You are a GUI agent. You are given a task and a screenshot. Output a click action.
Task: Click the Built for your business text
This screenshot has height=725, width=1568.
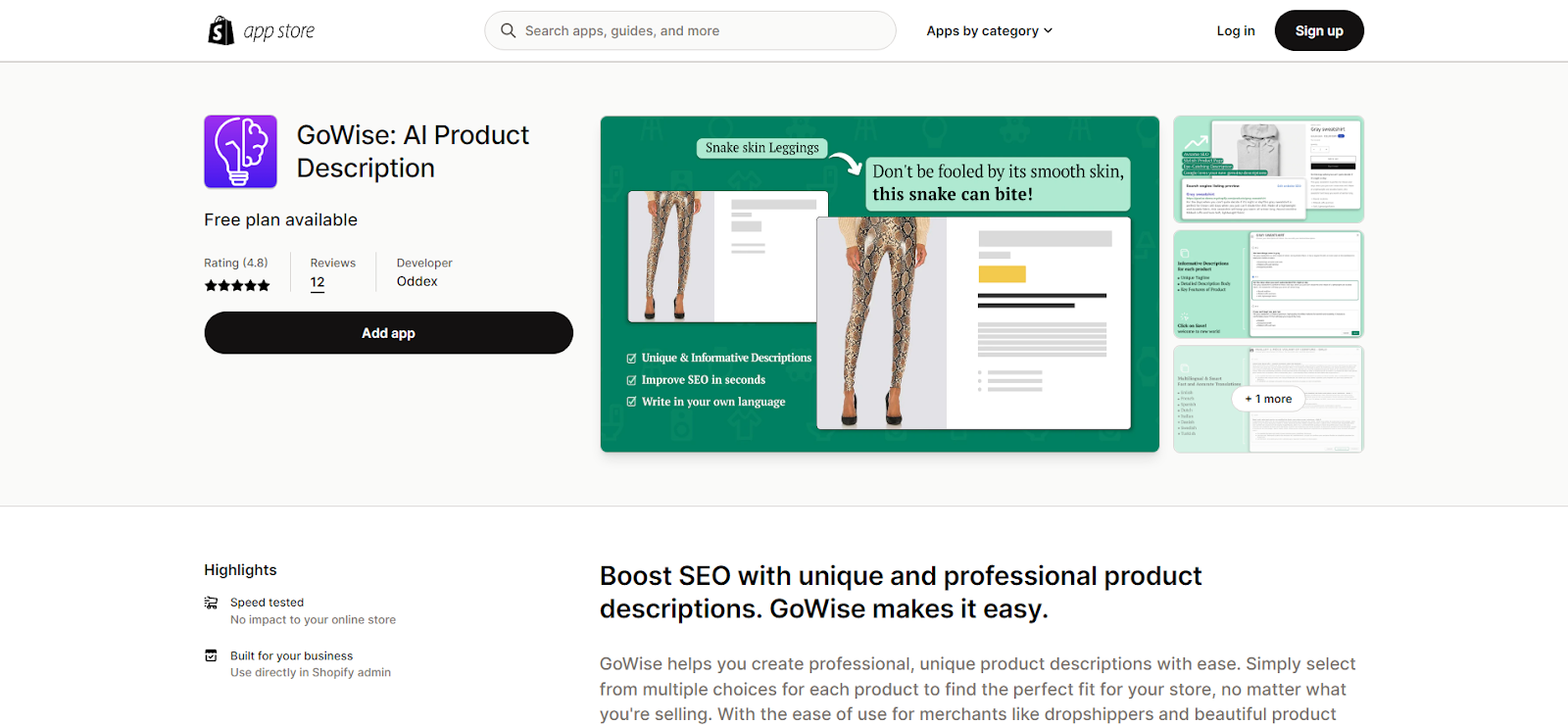pyautogui.click(x=291, y=655)
